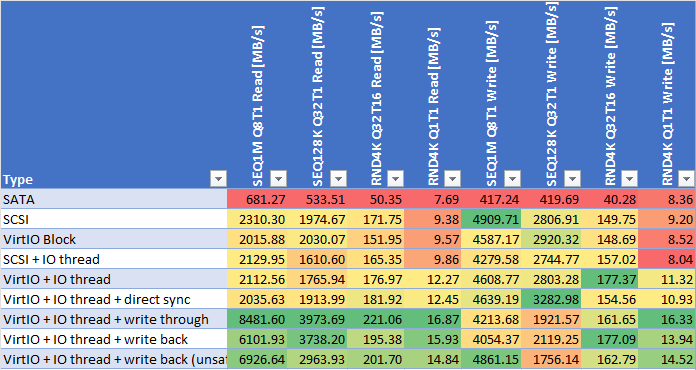Click cell with value 6926.64
The height and width of the screenshot is (370, 696).
click(257, 358)
